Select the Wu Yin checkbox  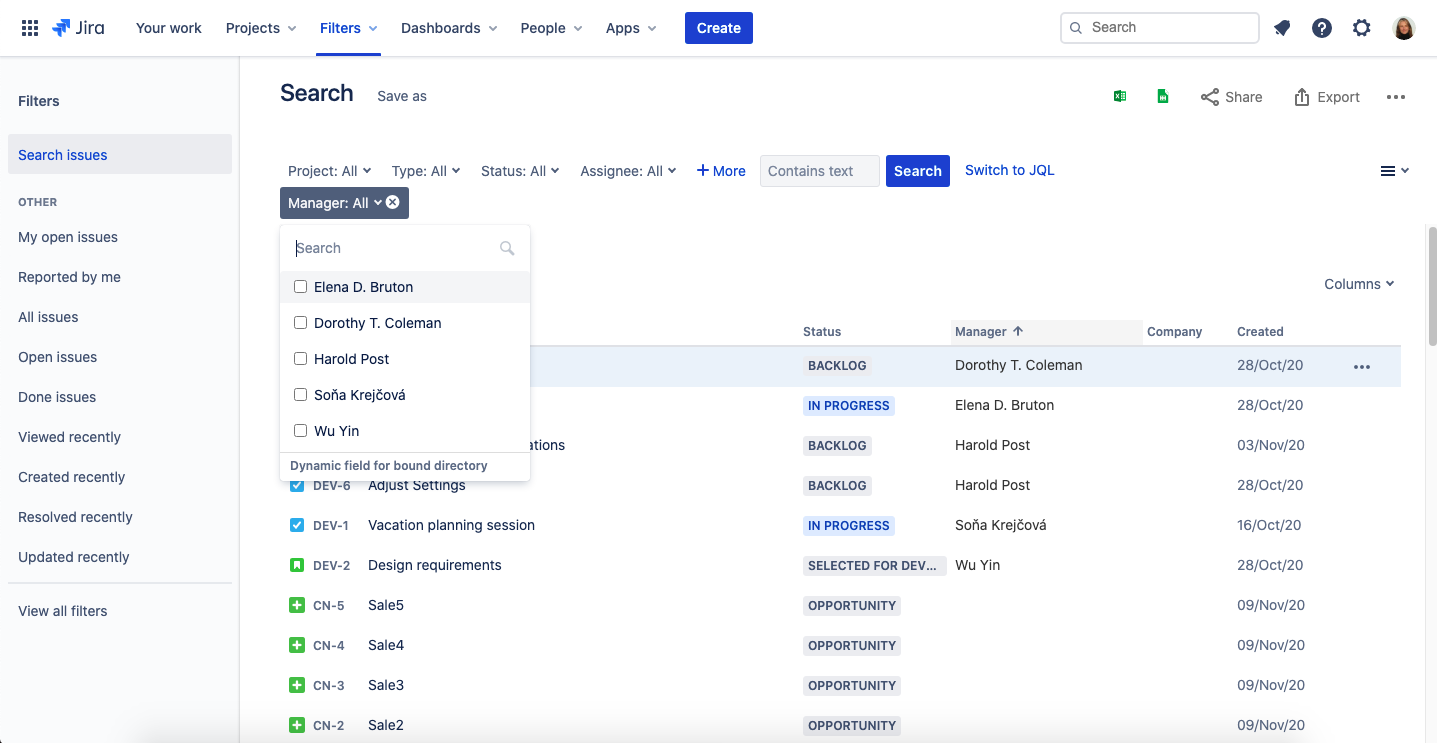point(300,431)
